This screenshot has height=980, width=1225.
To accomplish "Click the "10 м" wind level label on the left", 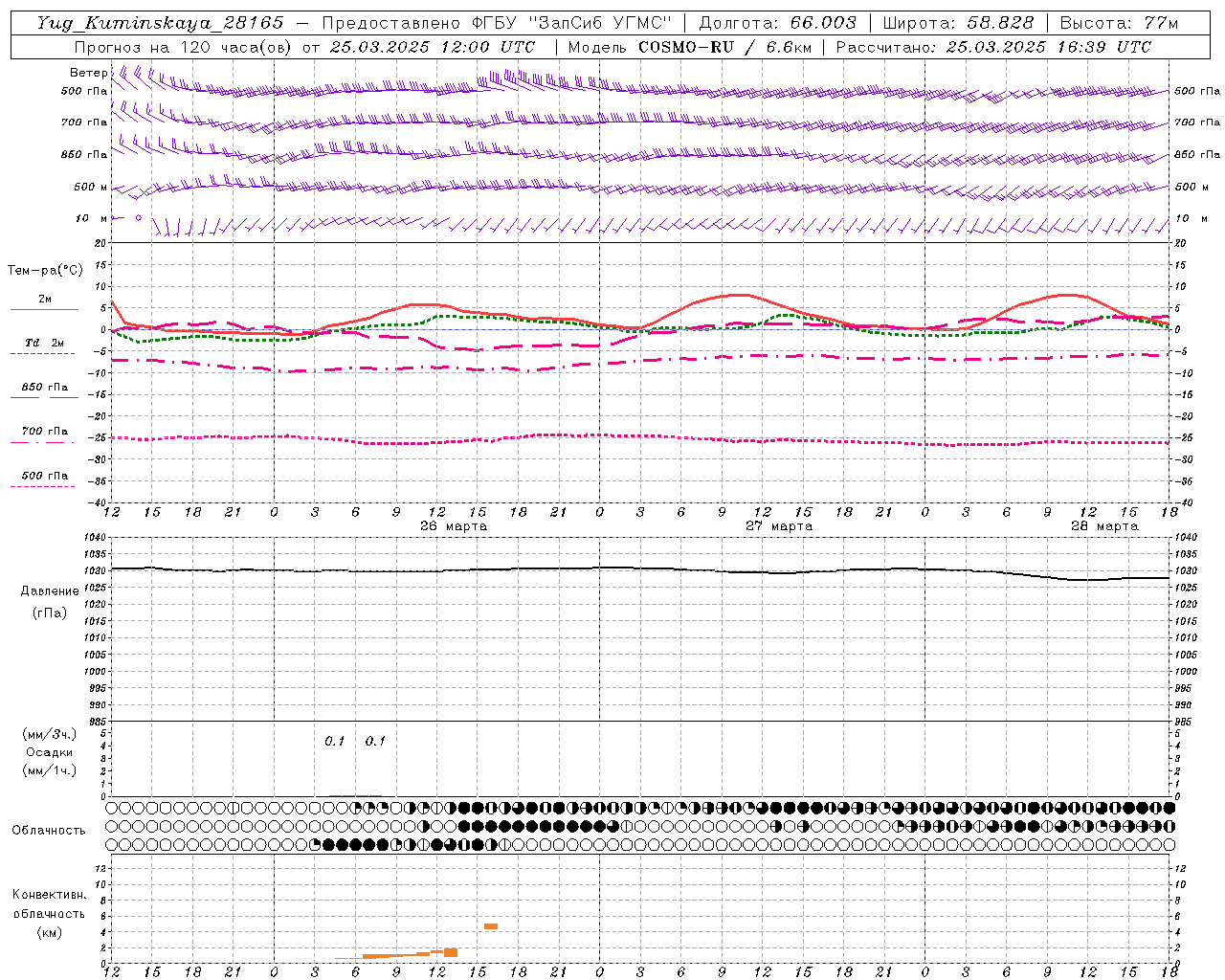I will pyautogui.click(x=92, y=218).
